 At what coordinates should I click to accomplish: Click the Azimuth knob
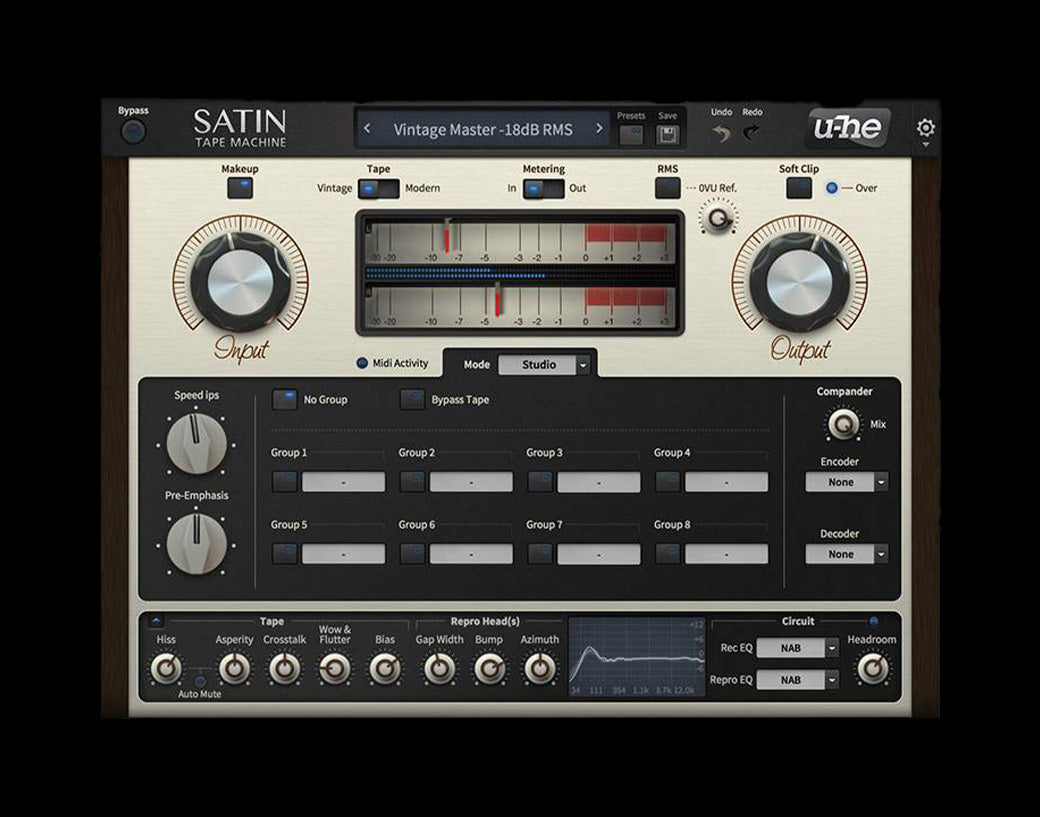tap(540, 668)
